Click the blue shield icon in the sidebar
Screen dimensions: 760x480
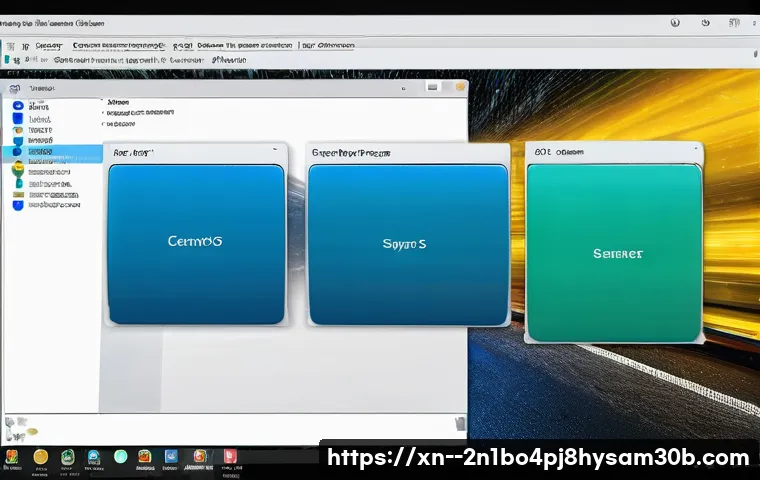point(18,205)
